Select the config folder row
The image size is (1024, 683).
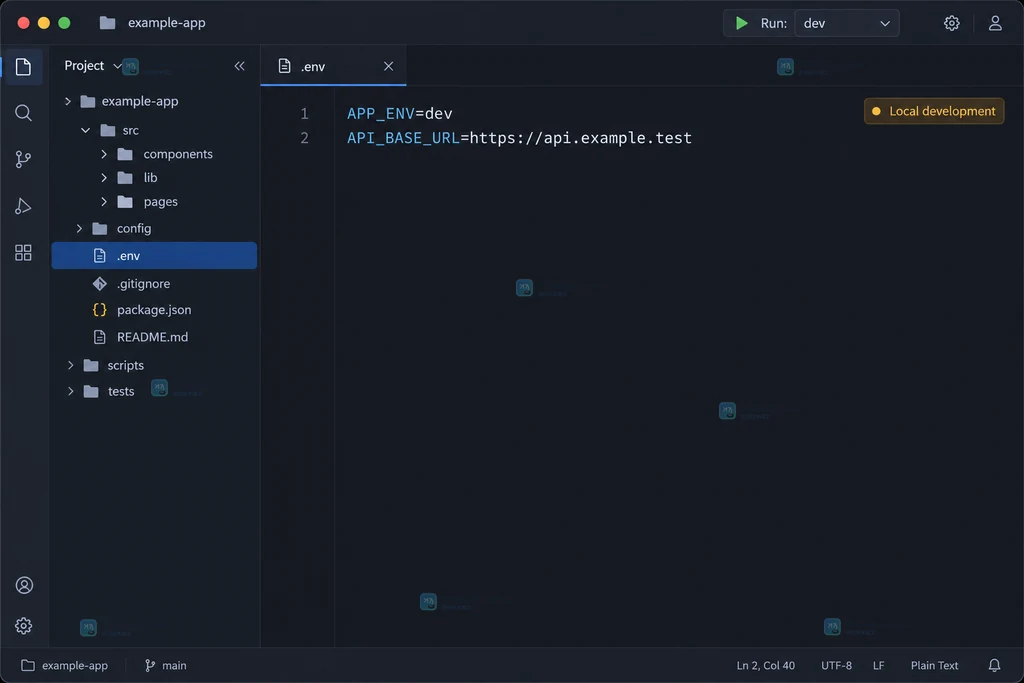click(x=154, y=229)
